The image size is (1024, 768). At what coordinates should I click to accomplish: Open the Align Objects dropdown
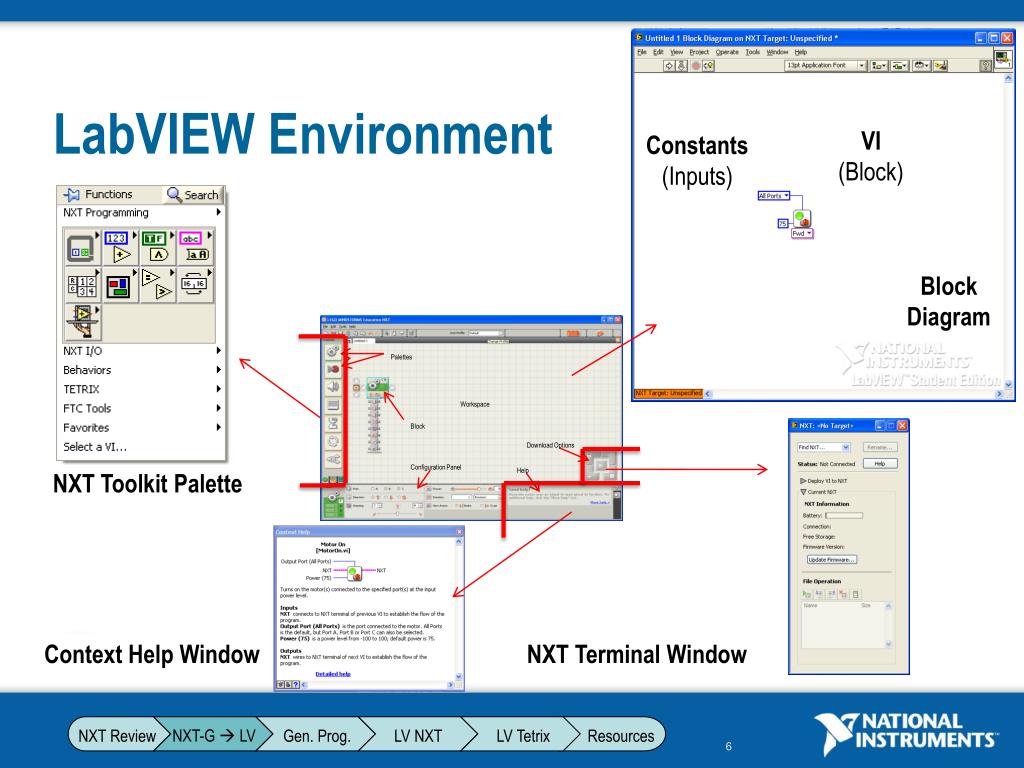(879, 65)
